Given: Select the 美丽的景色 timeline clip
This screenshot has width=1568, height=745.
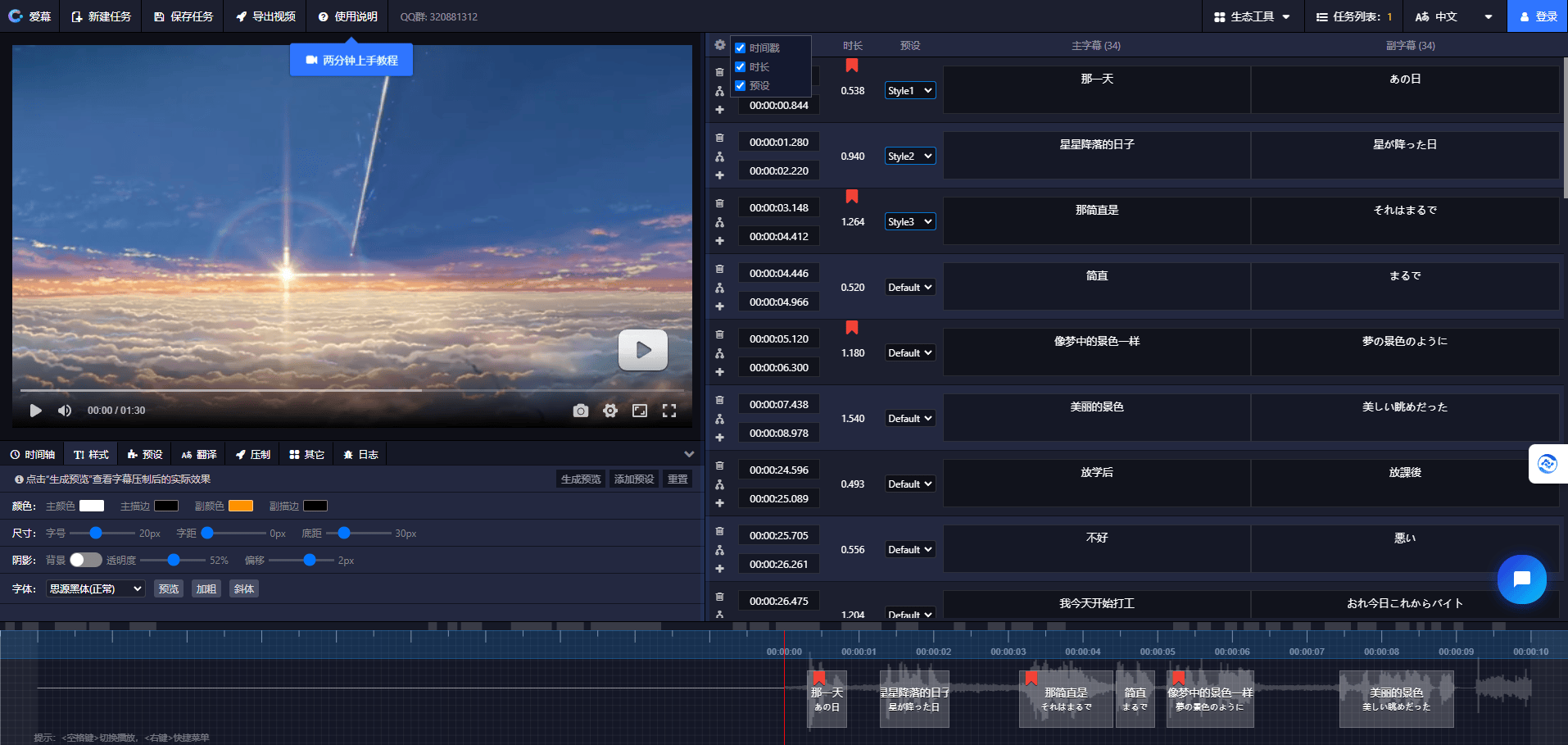Looking at the screenshot, I should pyautogui.click(x=1396, y=699).
